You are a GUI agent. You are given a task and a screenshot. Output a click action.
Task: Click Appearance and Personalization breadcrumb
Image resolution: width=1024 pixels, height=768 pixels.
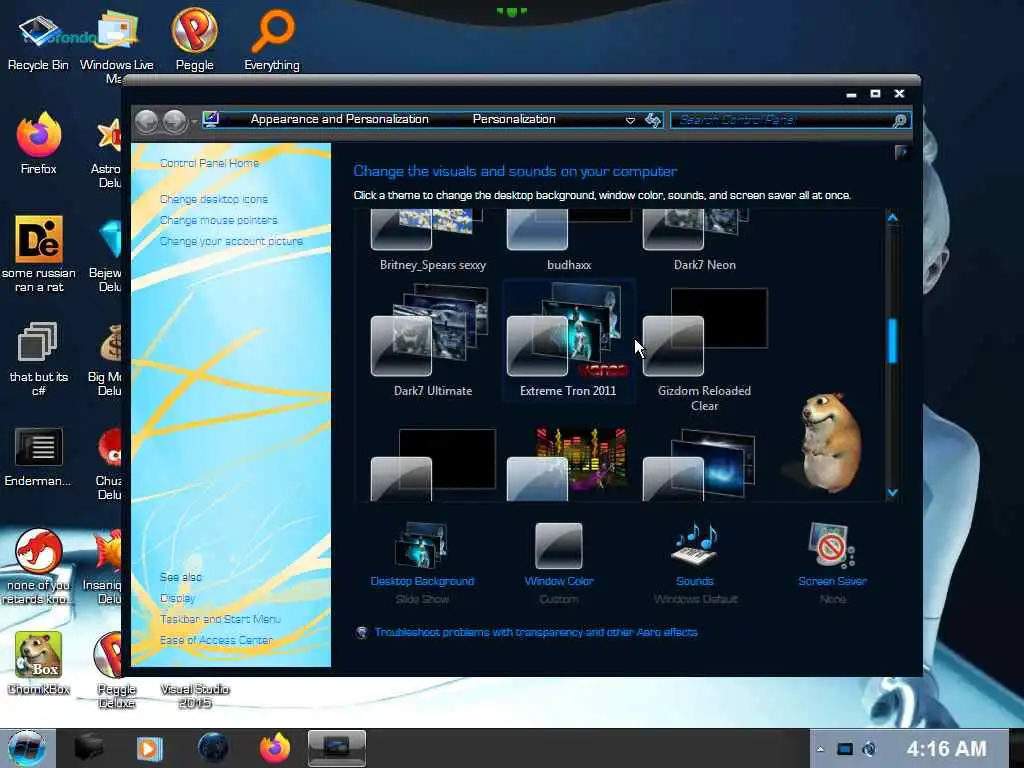point(340,120)
